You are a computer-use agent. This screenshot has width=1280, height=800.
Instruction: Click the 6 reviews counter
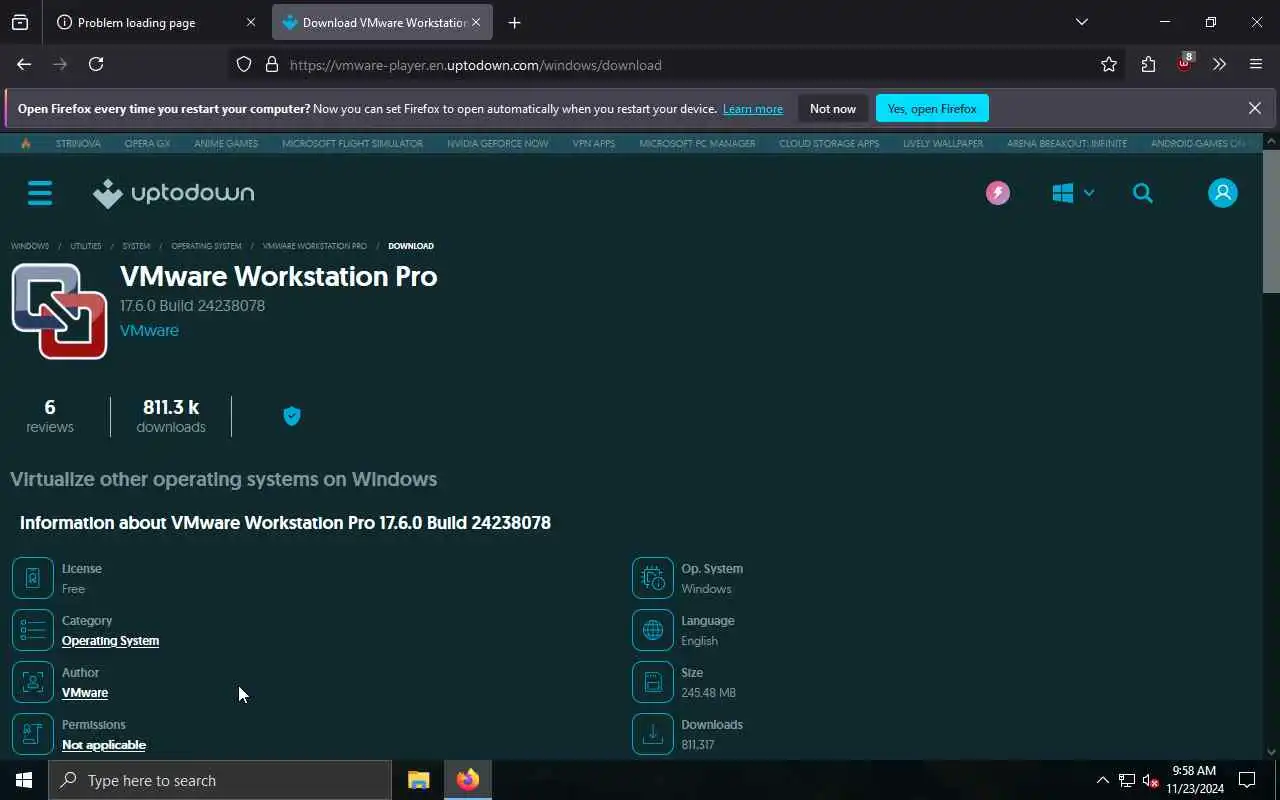[50, 416]
